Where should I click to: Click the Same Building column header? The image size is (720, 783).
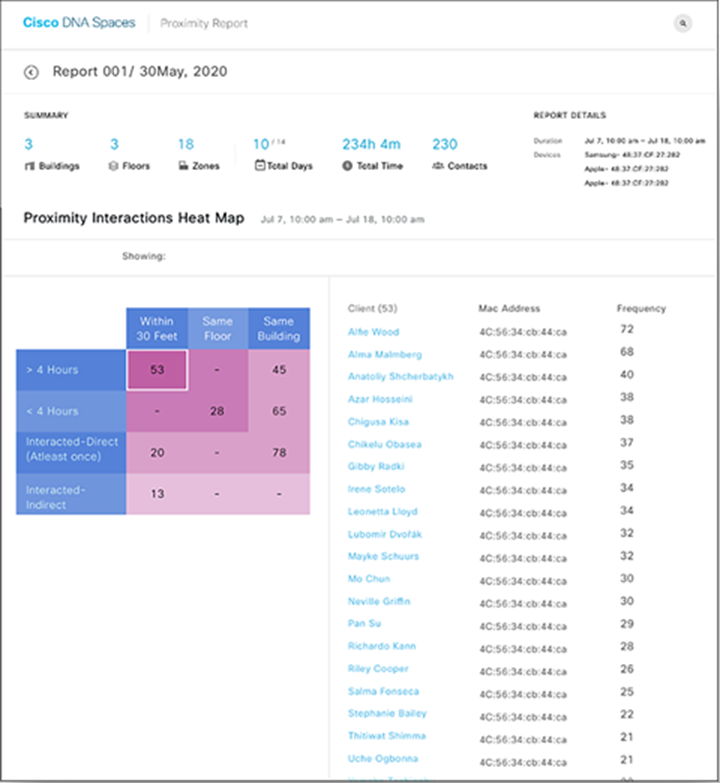tap(279, 329)
